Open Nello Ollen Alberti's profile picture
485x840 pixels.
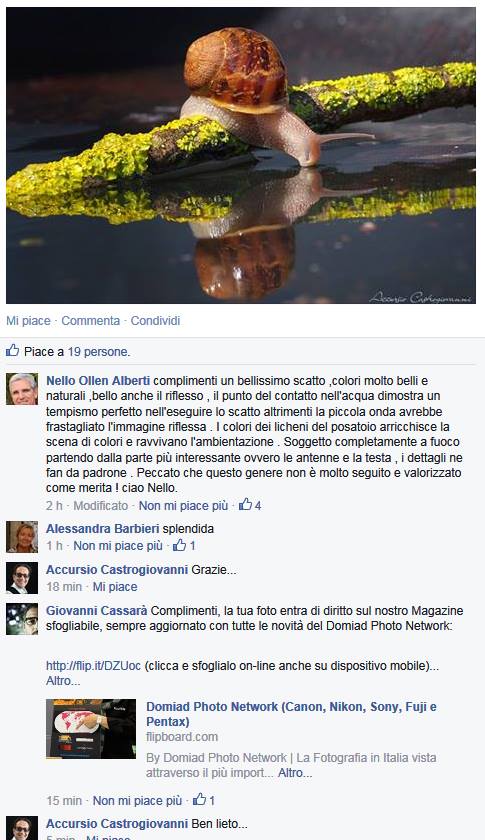(x=22, y=389)
